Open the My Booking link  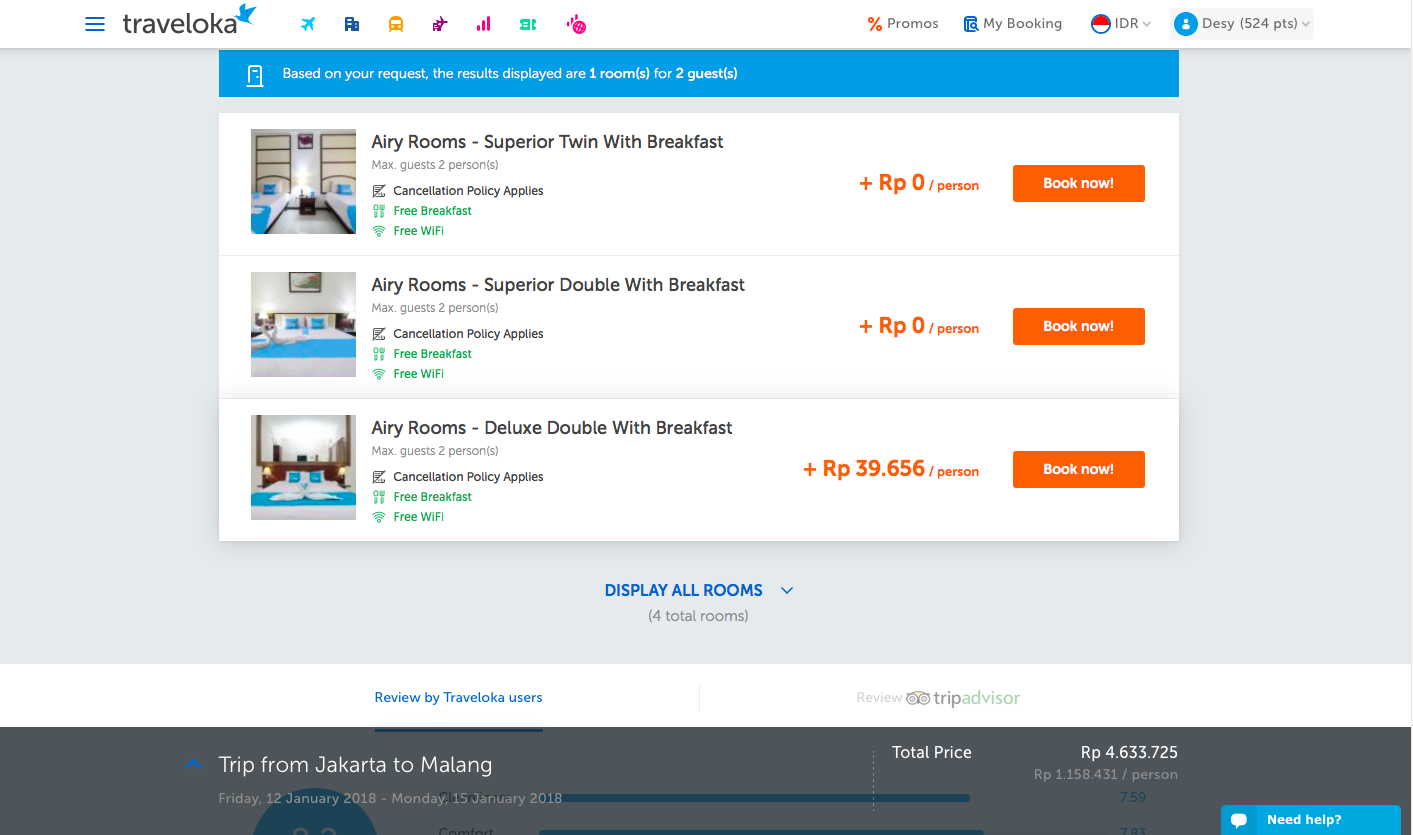1012,24
